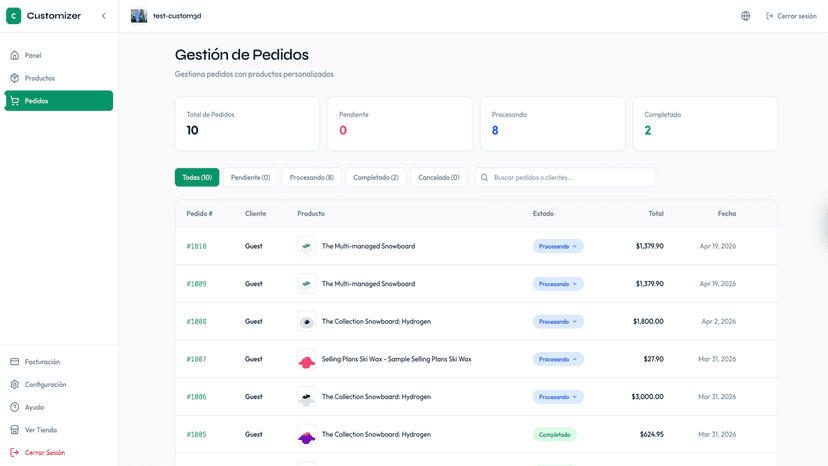828x466 pixels.
Task: Open status dropdown for order #1008
Action: [x=558, y=321]
